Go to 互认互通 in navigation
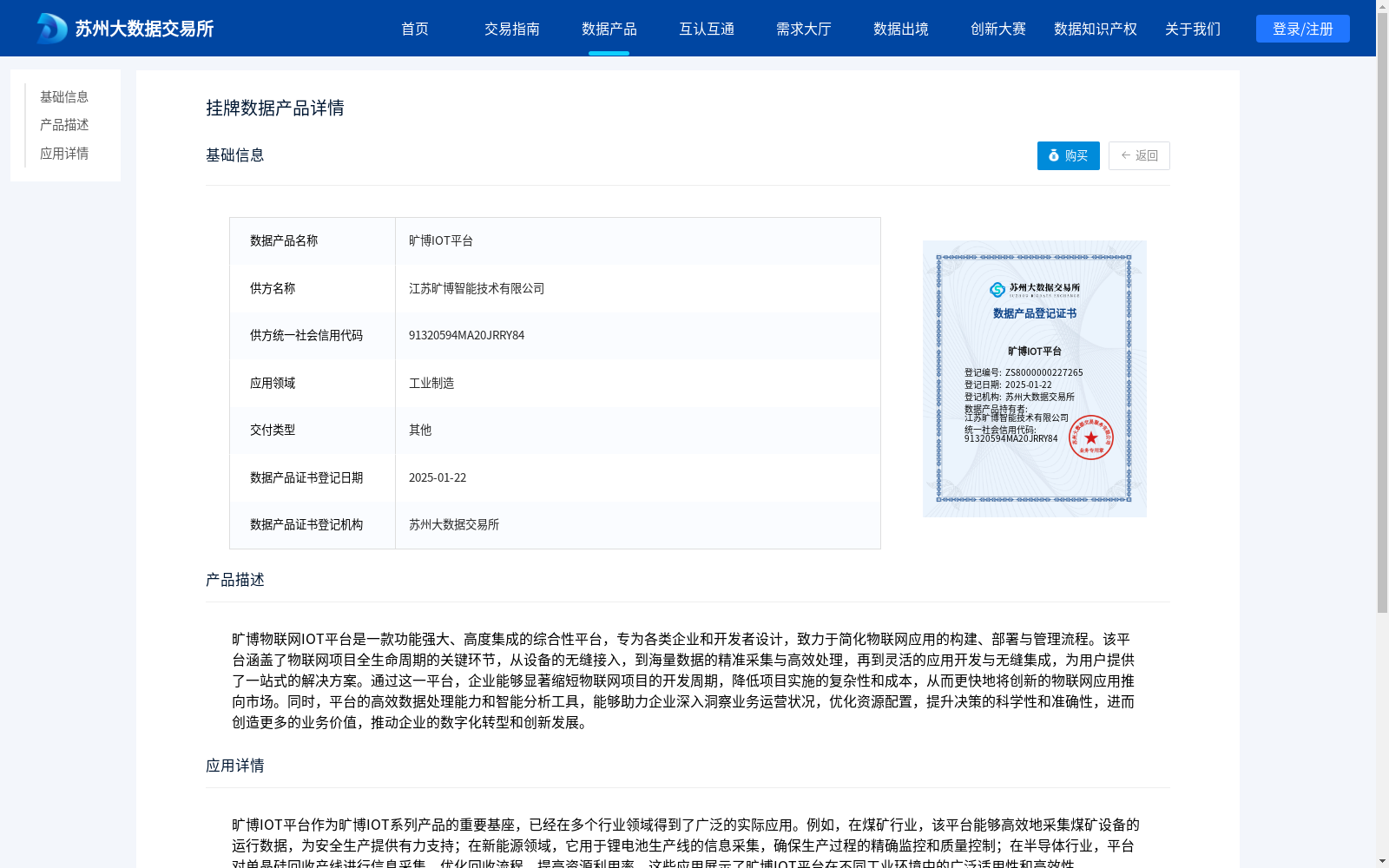 click(707, 29)
